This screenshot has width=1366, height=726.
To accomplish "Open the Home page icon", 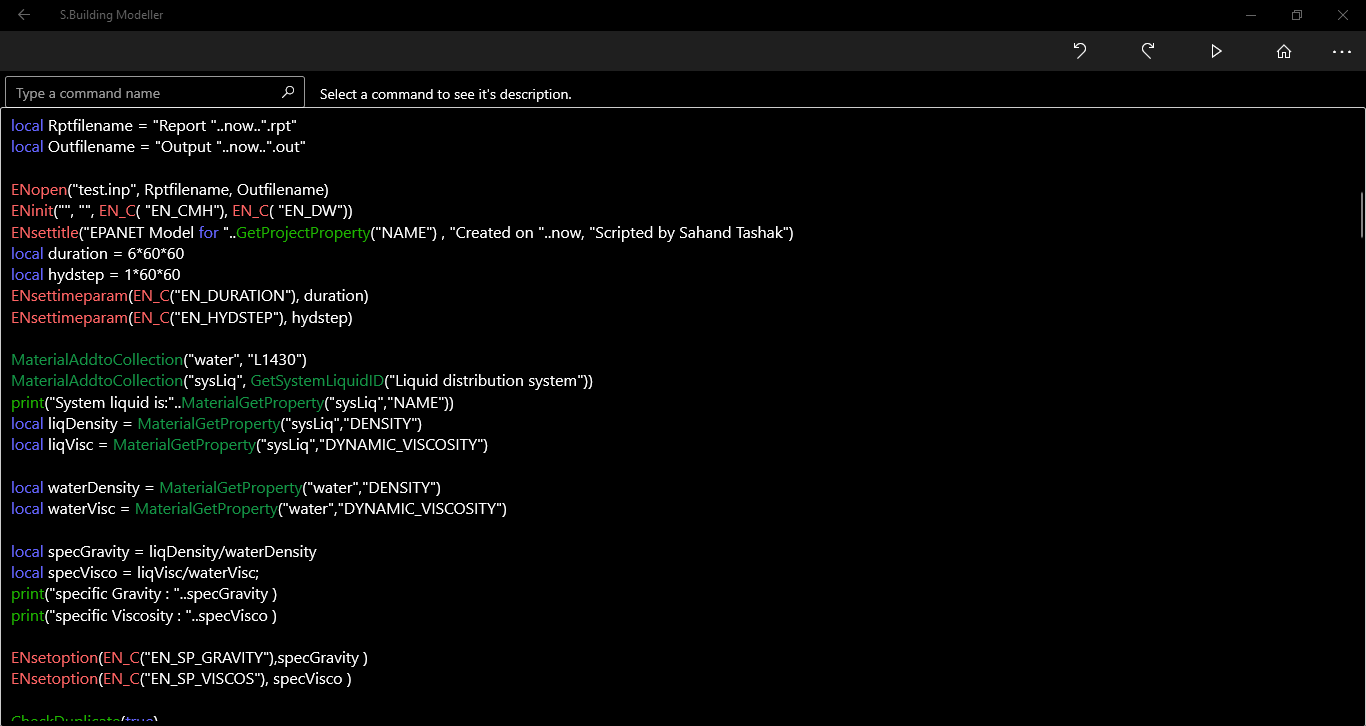I will [1284, 51].
